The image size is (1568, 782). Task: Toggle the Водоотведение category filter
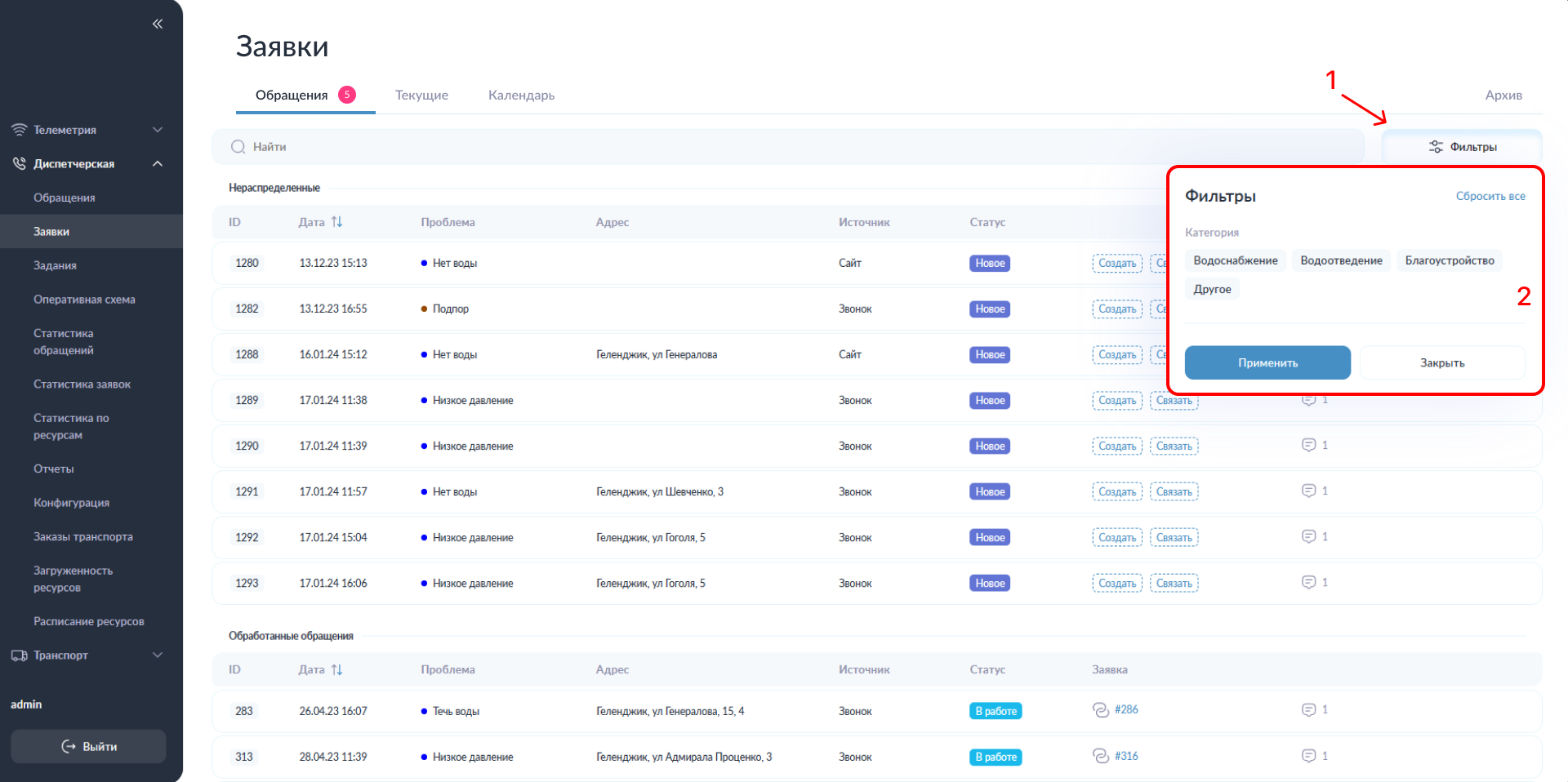pyautogui.click(x=1341, y=260)
